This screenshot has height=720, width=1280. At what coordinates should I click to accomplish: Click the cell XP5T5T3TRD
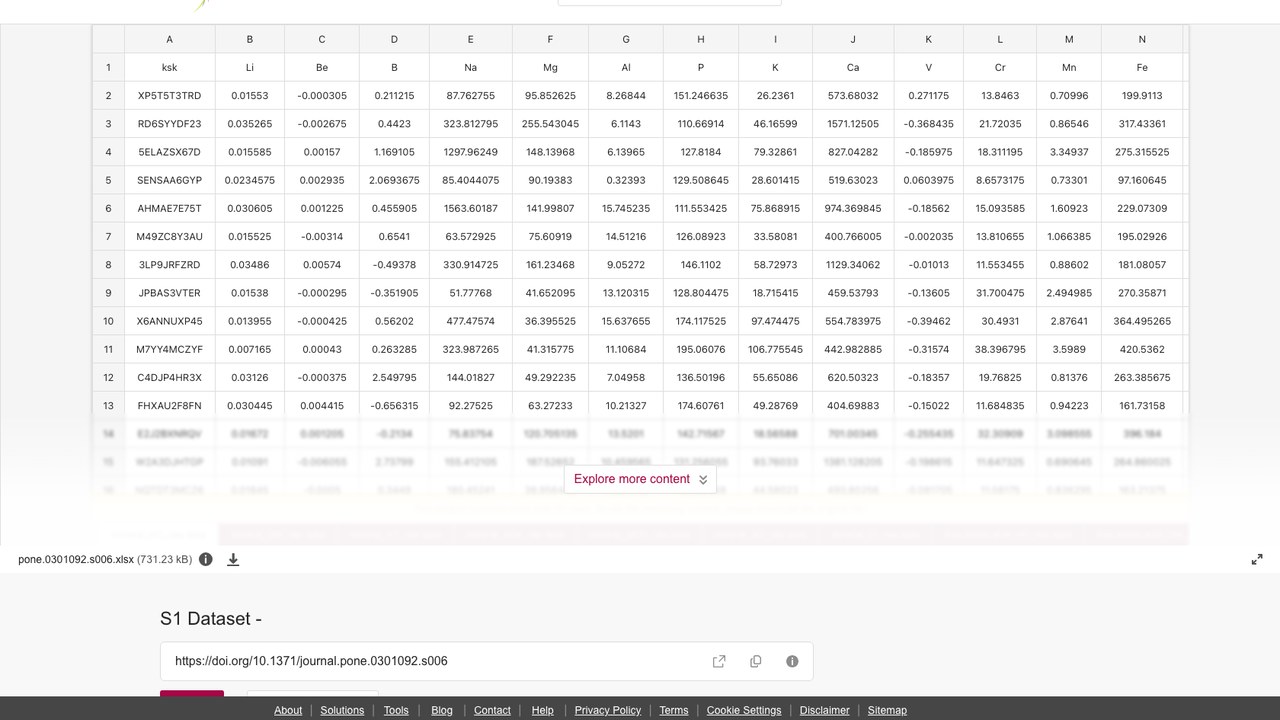169,96
